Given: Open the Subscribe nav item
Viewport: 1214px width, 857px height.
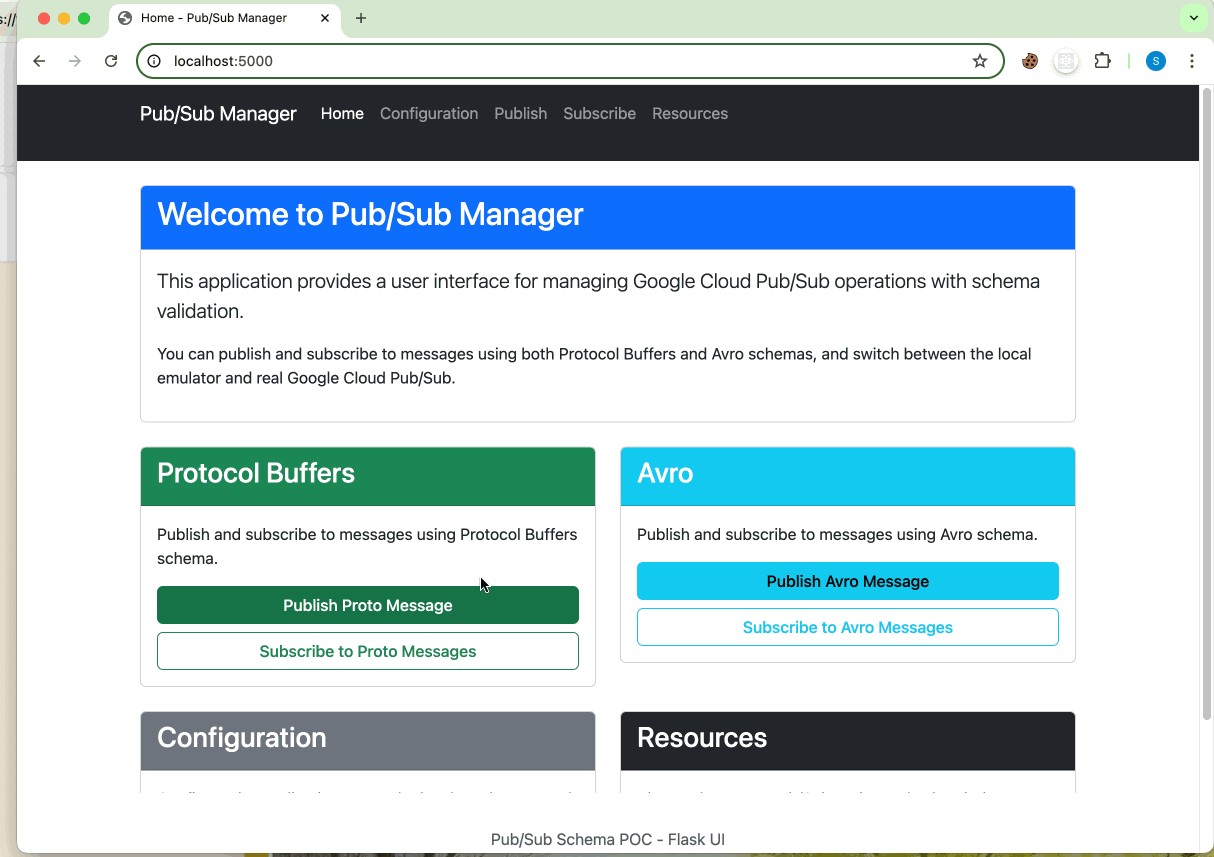Looking at the screenshot, I should [x=599, y=114].
